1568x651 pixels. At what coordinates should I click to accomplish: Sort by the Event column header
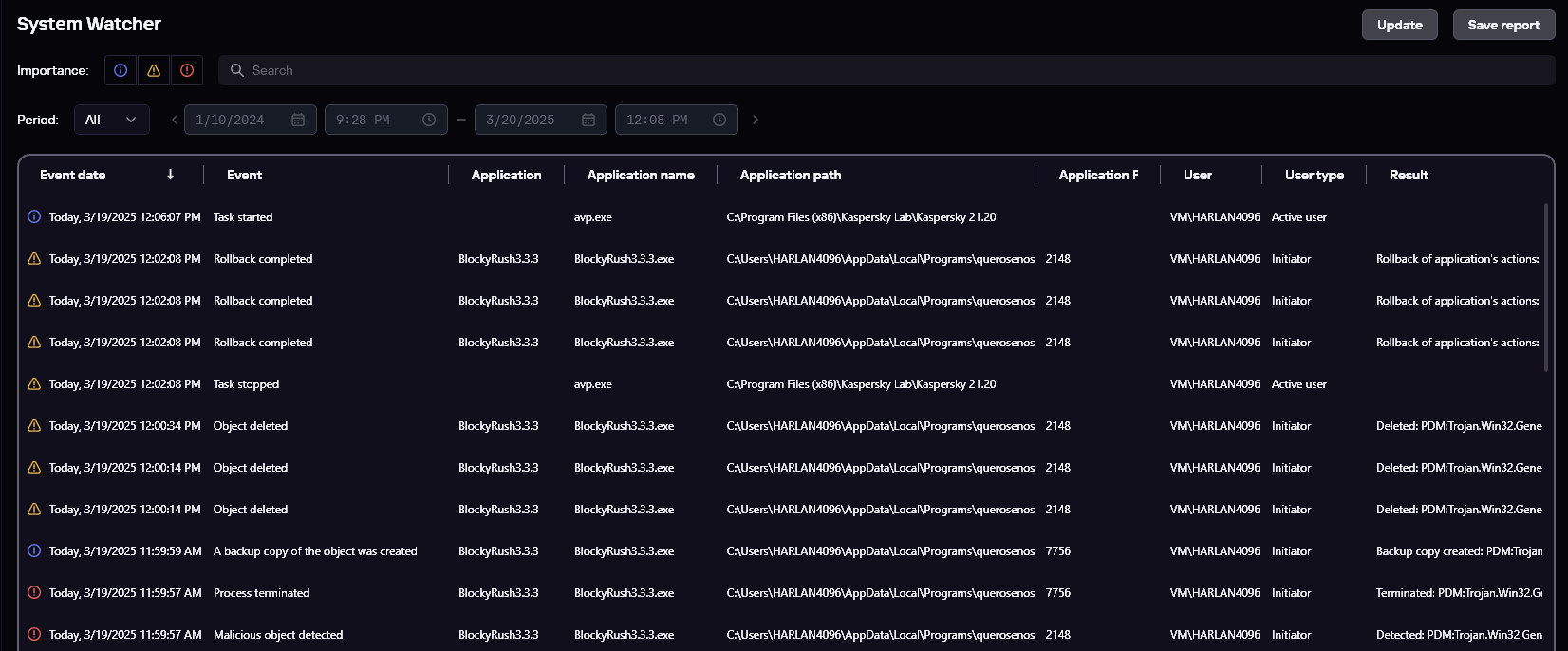(244, 175)
